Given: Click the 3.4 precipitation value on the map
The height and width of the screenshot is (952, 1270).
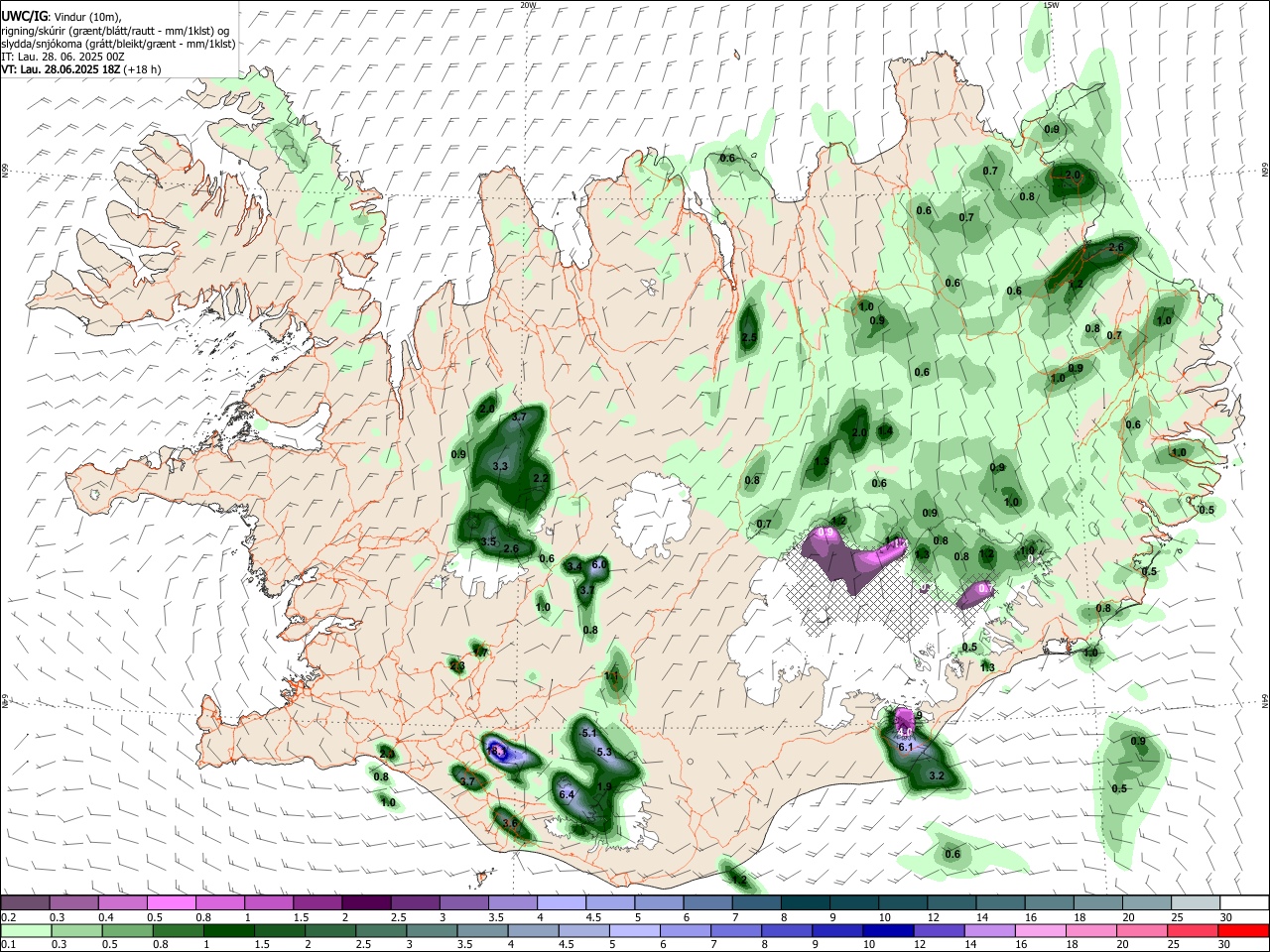Looking at the screenshot, I should coord(573,566).
